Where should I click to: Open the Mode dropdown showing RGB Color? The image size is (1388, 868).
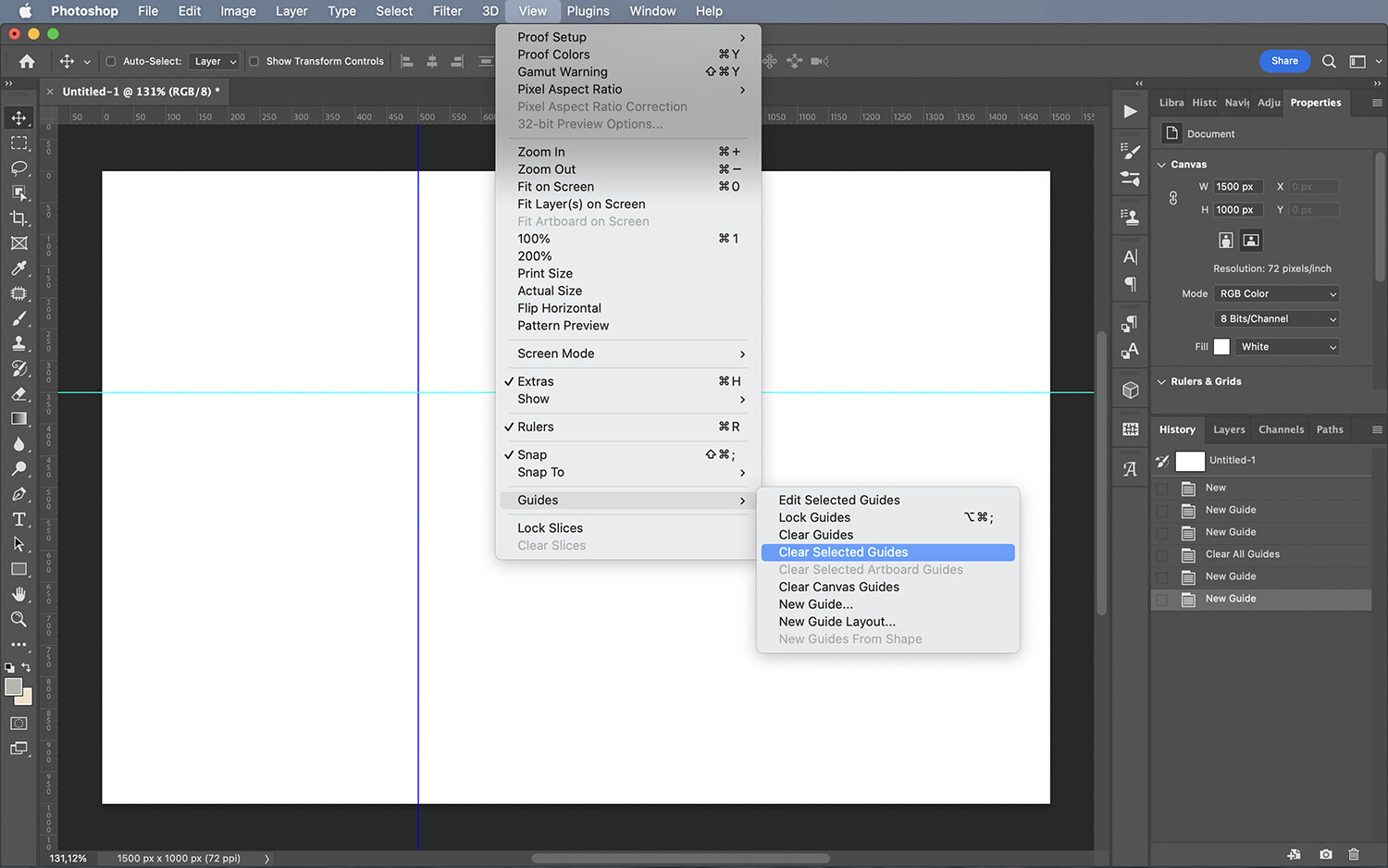click(x=1276, y=293)
